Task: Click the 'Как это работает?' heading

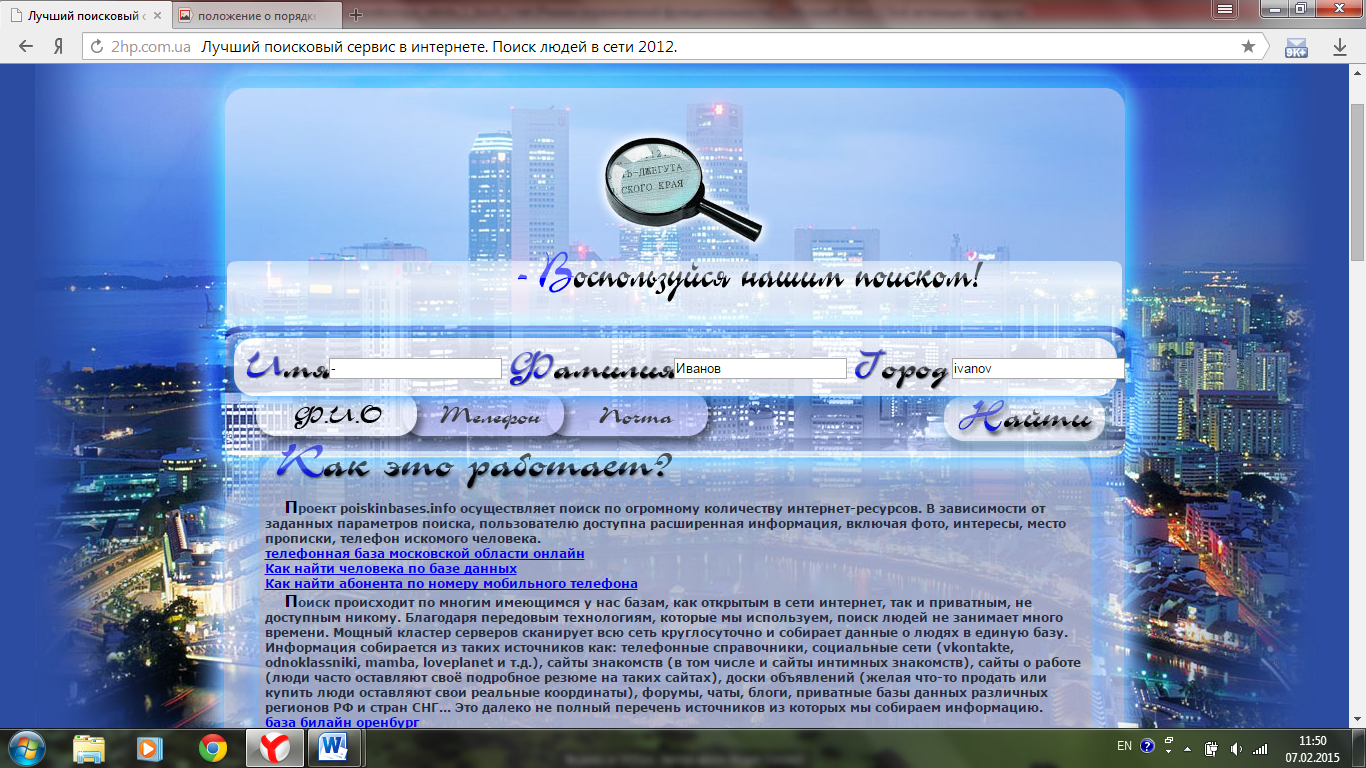Action: 475,464
